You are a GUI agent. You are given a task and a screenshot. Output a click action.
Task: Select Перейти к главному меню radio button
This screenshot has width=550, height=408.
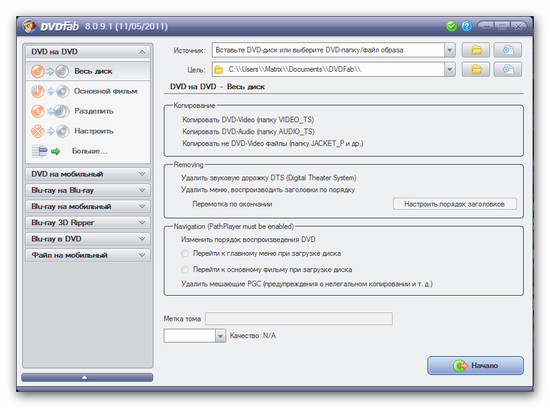point(185,253)
